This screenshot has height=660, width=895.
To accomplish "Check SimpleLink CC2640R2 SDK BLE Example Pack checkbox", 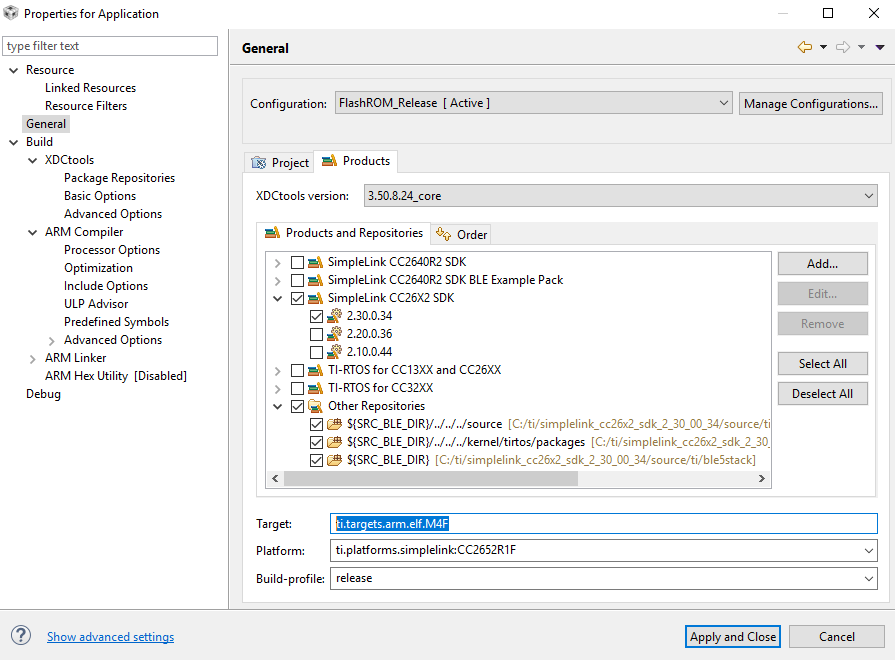I will pyautogui.click(x=297, y=280).
